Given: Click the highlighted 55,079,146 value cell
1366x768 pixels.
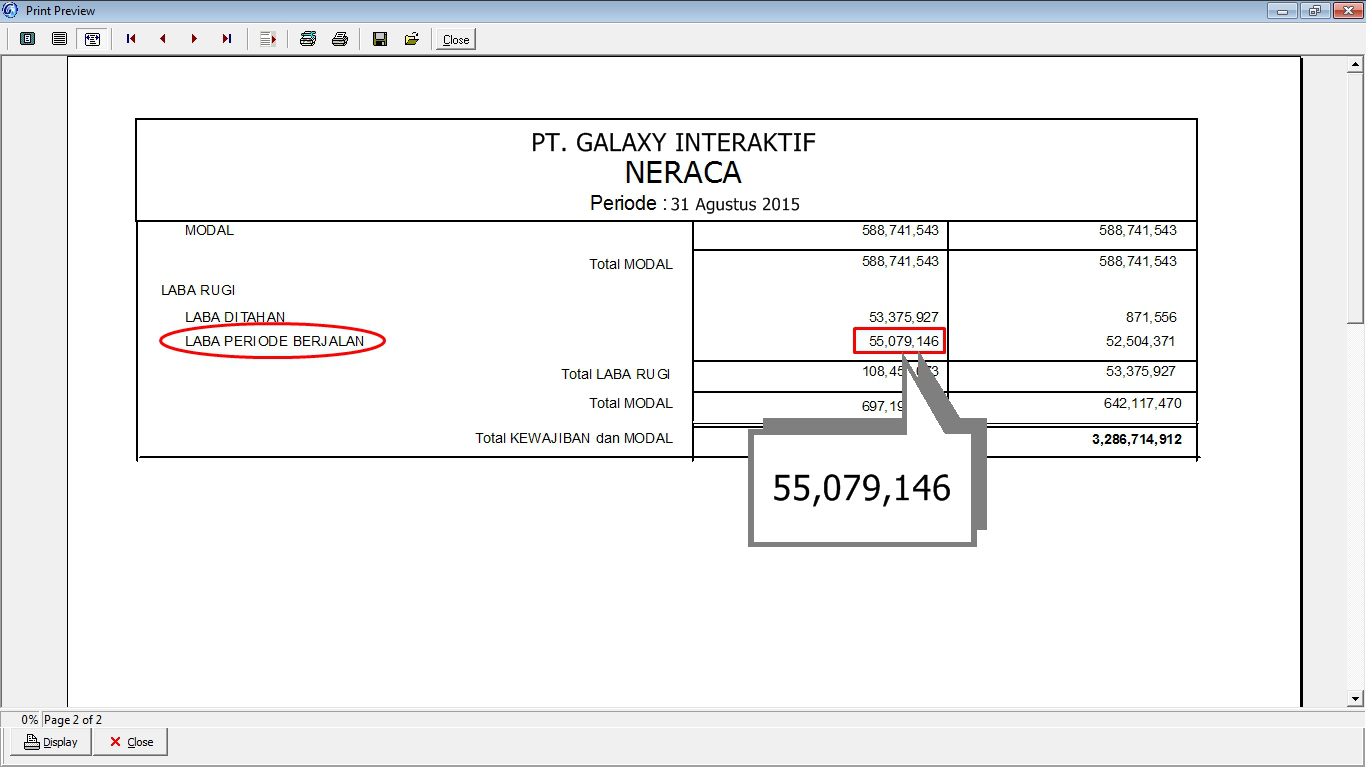Looking at the screenshot, I should (899, 341).
